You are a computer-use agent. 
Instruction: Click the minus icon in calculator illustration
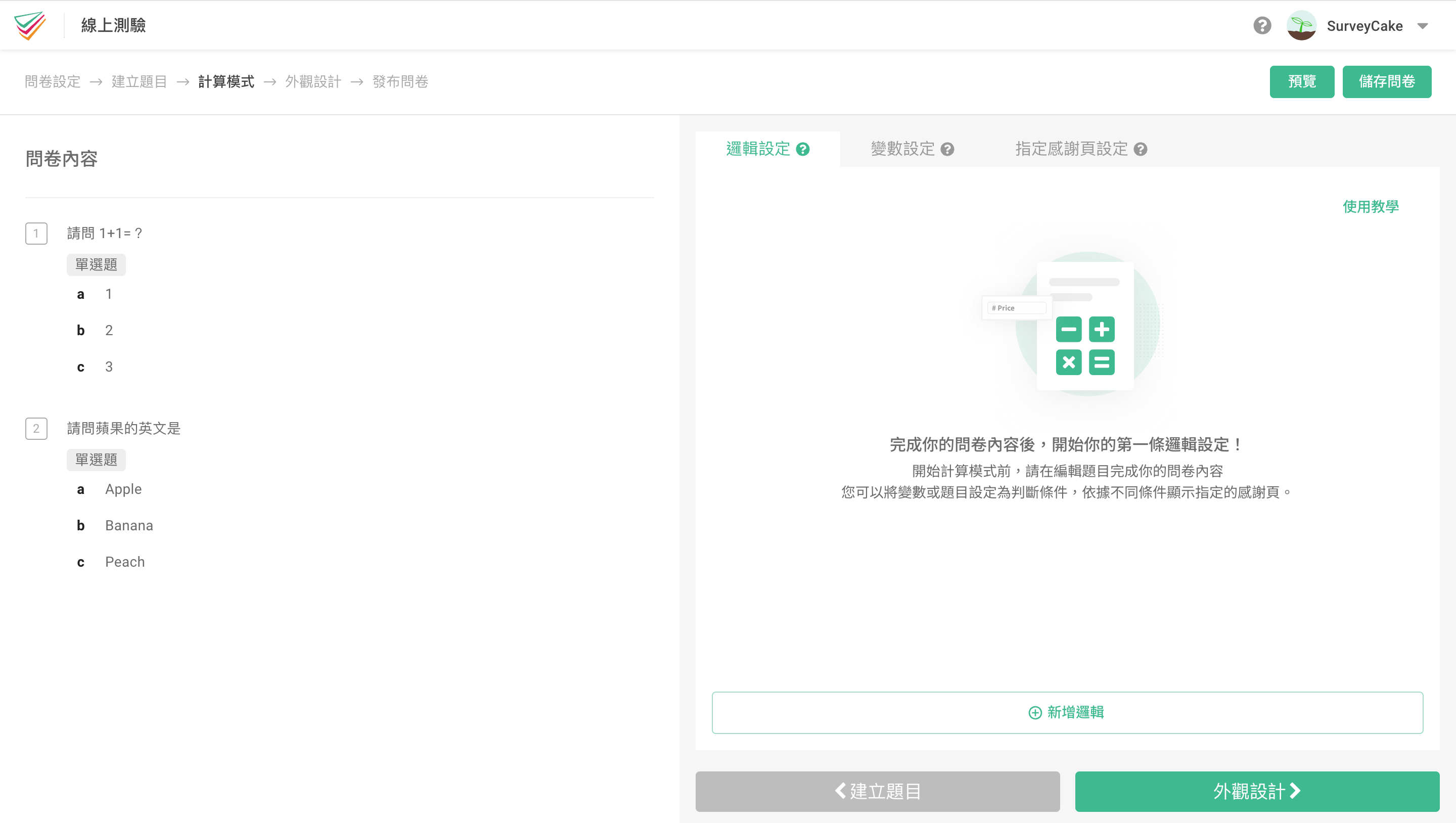[x=1068, y=329]
